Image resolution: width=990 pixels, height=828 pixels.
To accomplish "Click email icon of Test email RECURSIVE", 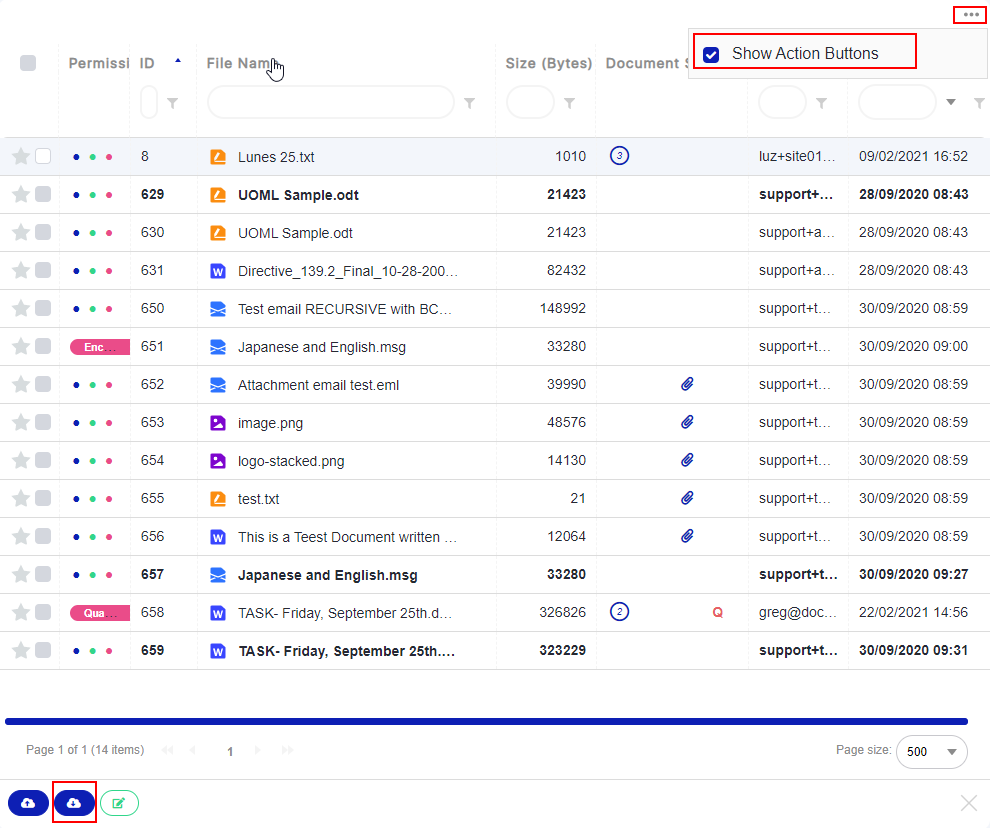I will pos(218,309).
